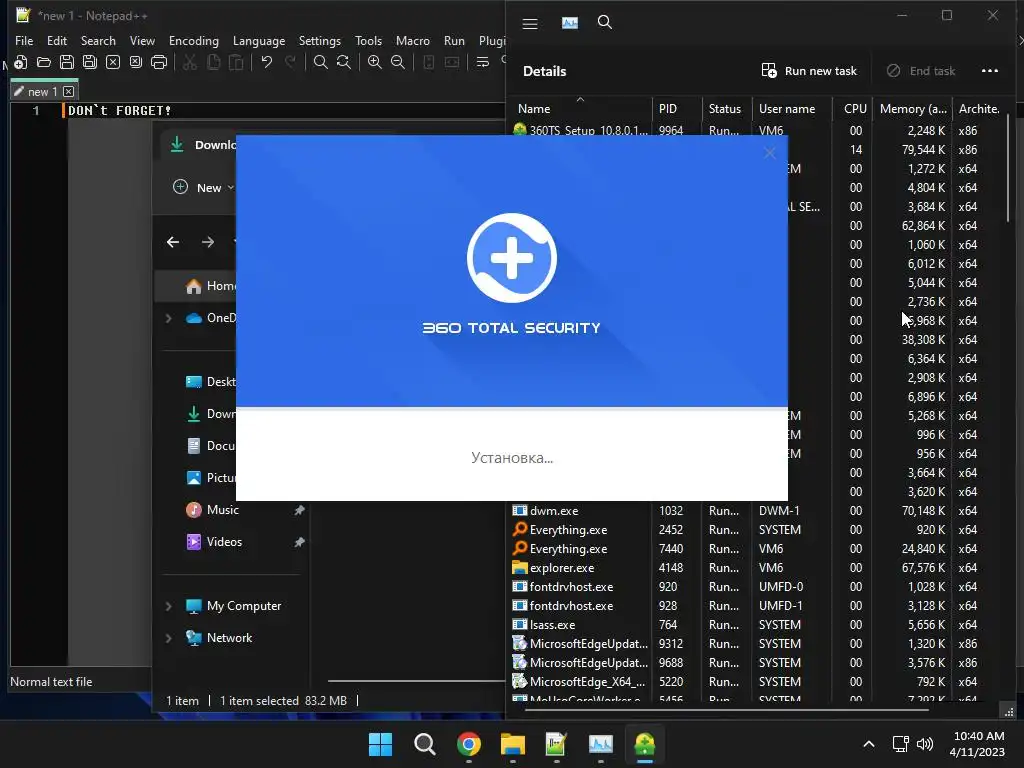The height and width of the screenshot is (768, 1024).
Task: Click the Task Manager logo icon
Action: click(x=569, y=23)
